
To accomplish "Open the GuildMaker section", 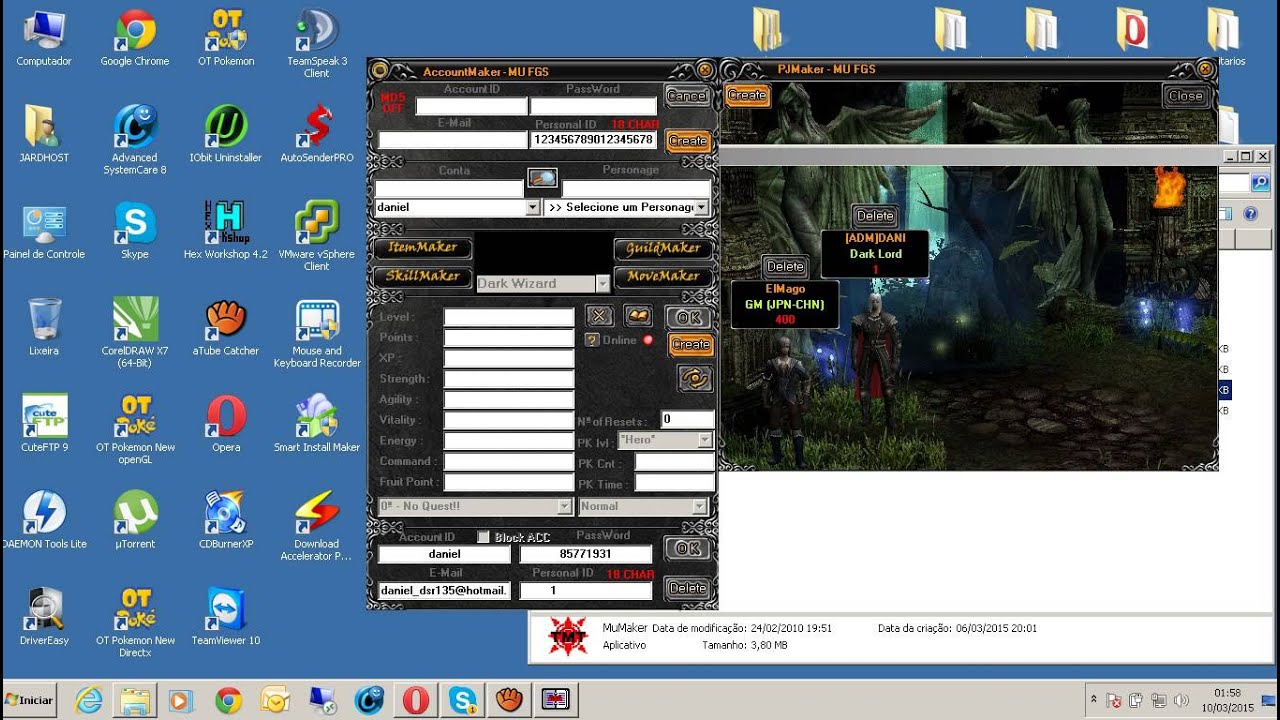I will click(663, 248).
